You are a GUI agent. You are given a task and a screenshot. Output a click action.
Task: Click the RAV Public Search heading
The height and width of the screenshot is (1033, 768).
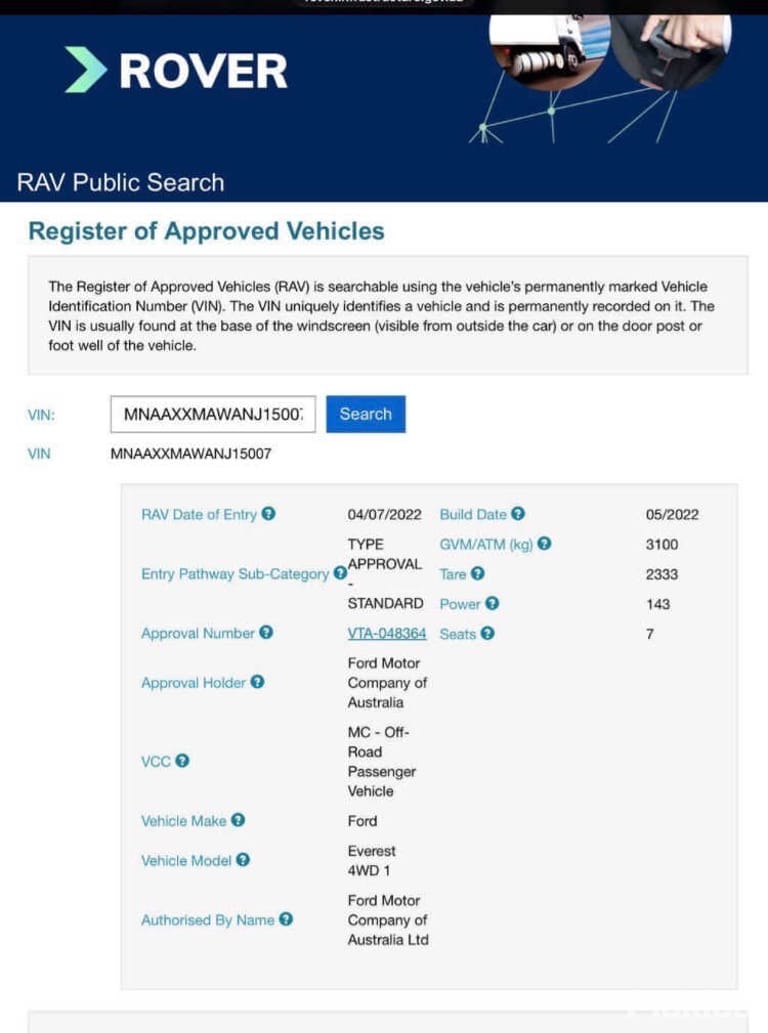pyautogui.click(x=121, y=182)
